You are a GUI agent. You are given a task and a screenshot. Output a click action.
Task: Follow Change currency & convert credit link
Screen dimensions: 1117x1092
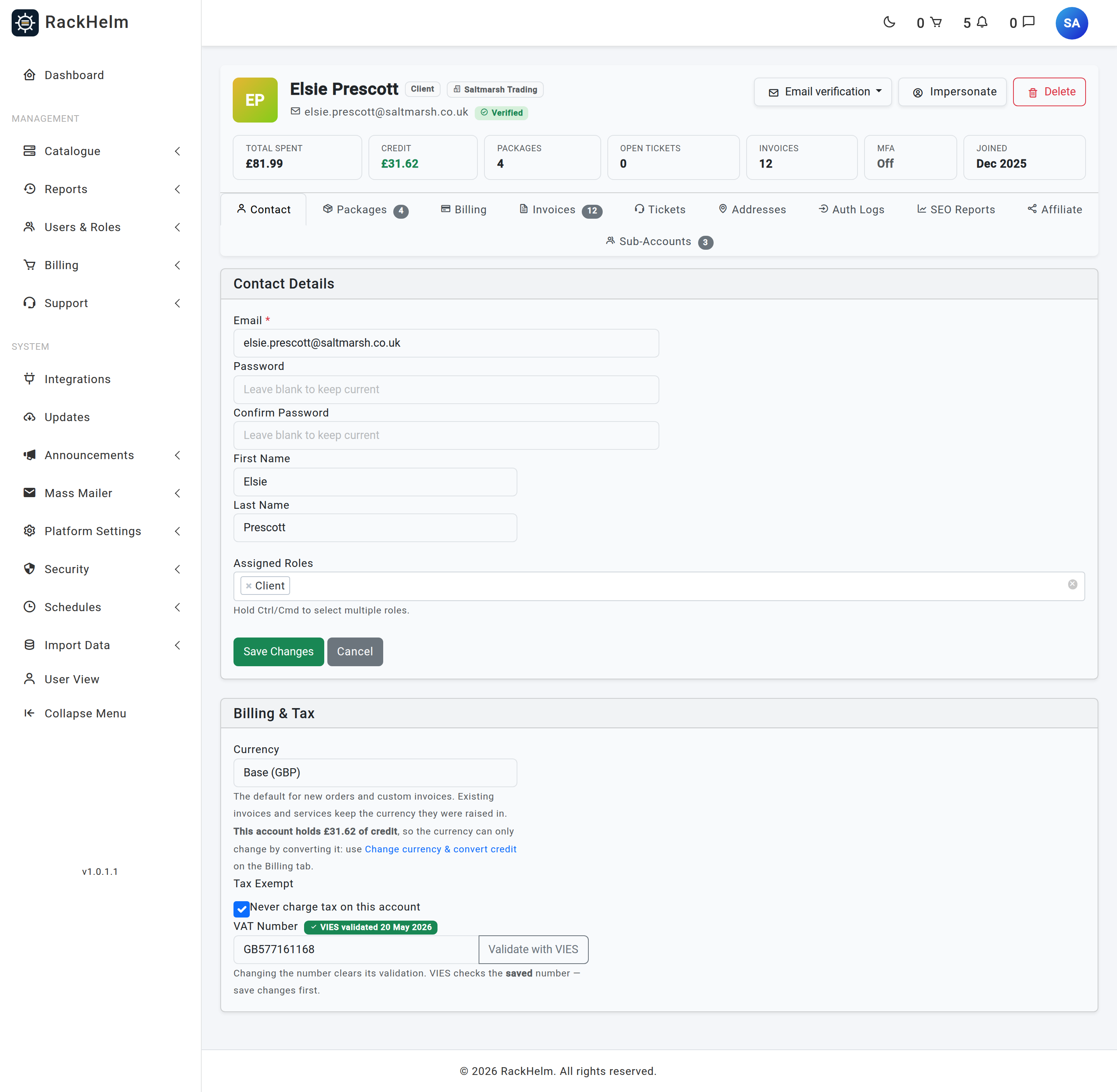440,849
